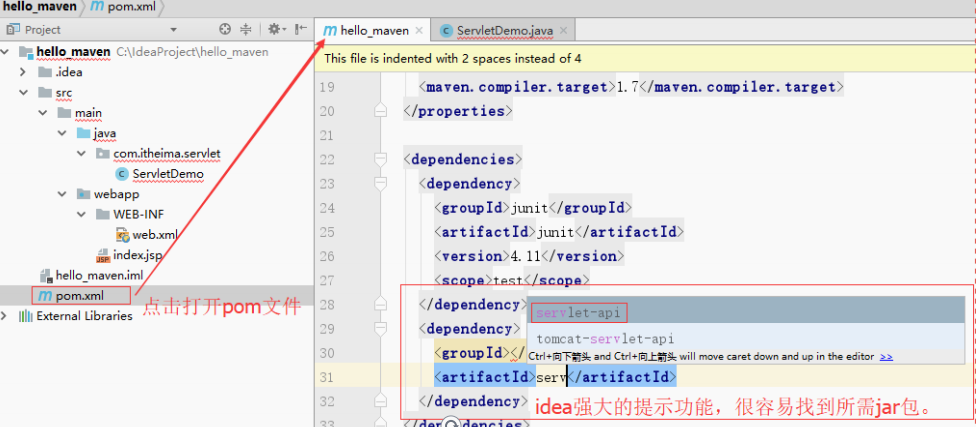
Task: Toggle fold marker at line 20 properties
Action: click(x=380, y=111)
